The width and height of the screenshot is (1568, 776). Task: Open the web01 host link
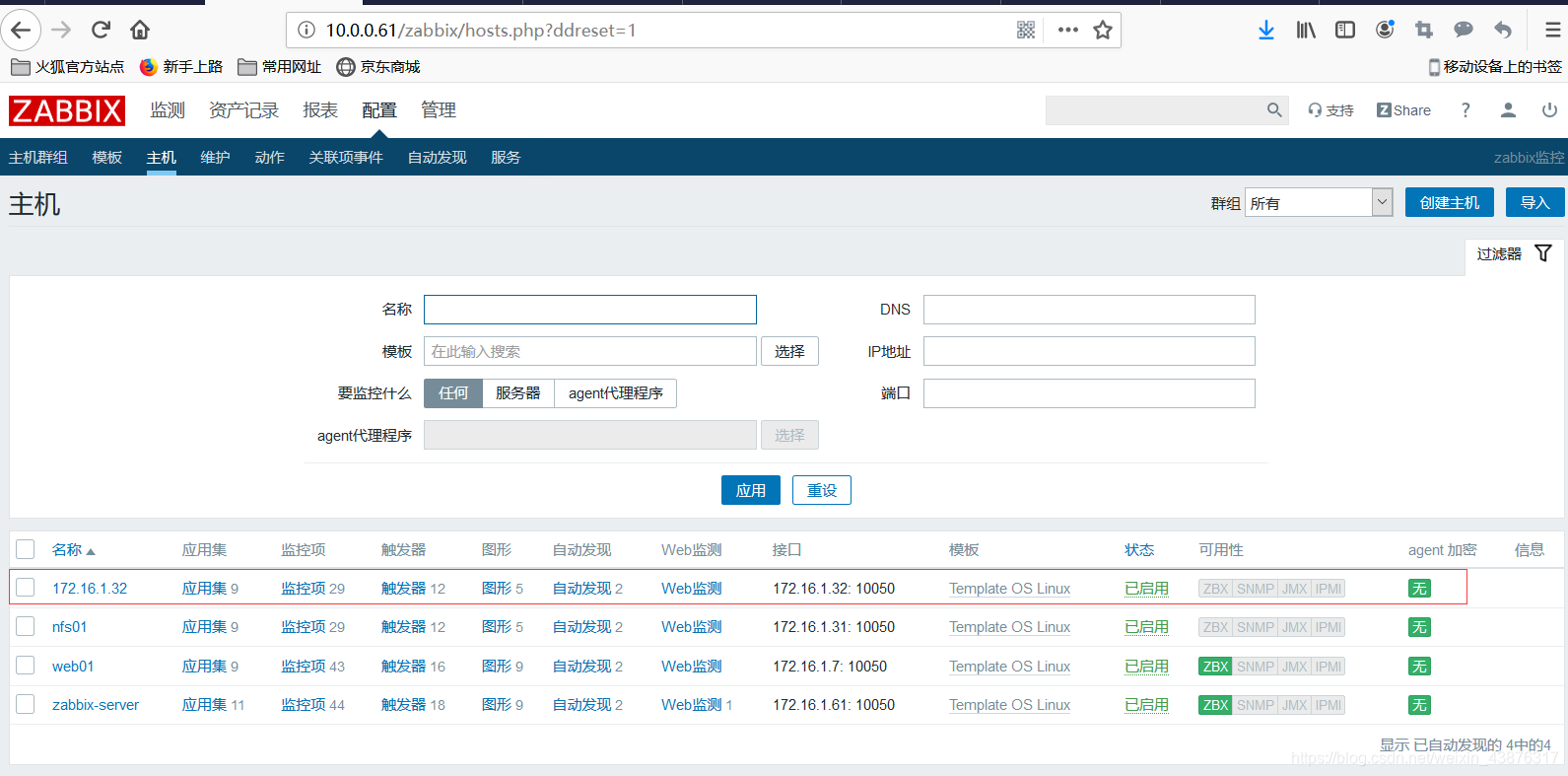tap(73, 667)
